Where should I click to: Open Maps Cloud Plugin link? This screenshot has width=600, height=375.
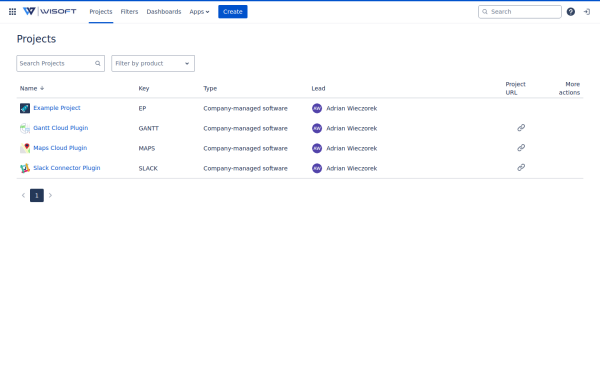coord(60,148)
